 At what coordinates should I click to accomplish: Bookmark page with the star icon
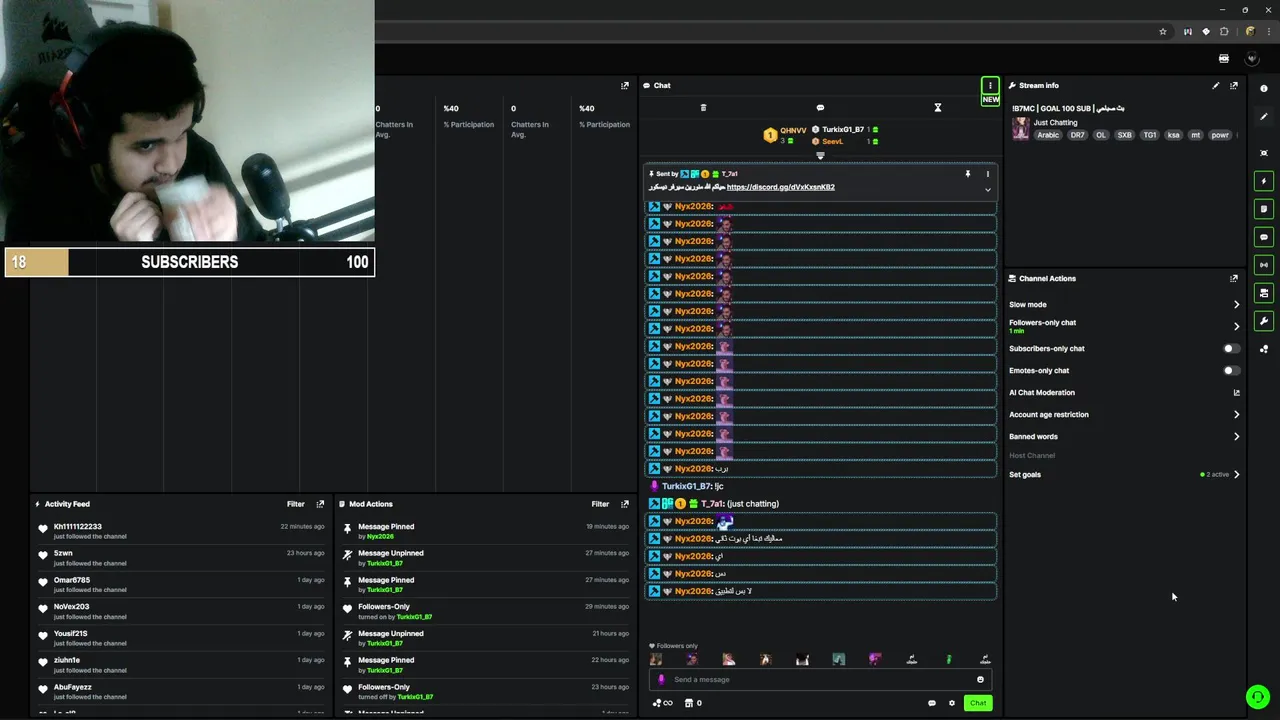(x=1162, y=32)
